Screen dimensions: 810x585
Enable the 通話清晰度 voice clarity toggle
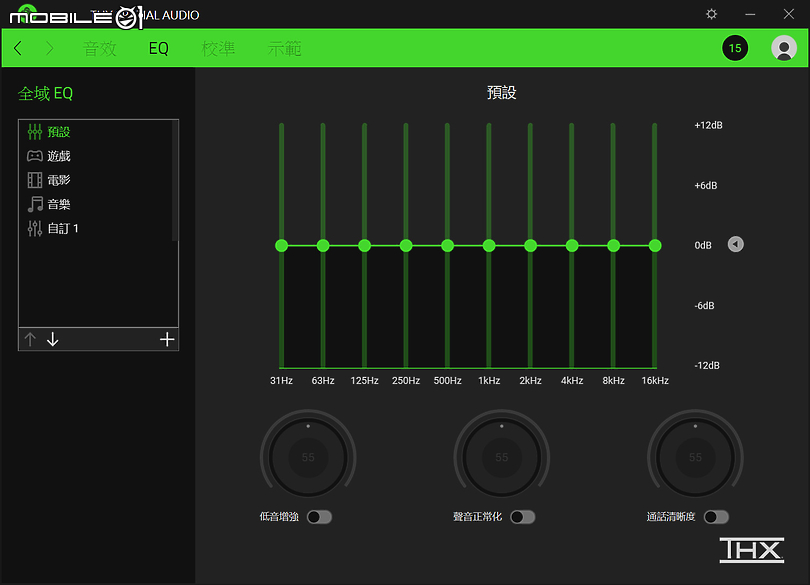click(x=716, y=517)
